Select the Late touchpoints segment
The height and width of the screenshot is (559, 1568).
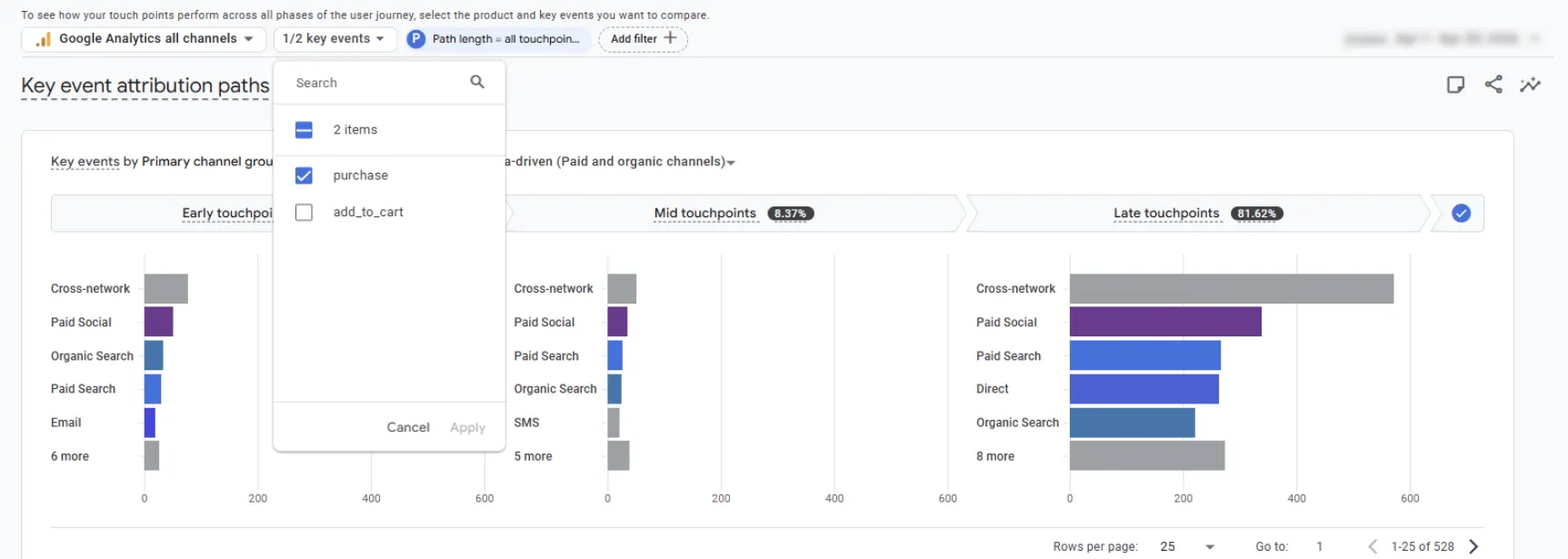point(1197,214)
